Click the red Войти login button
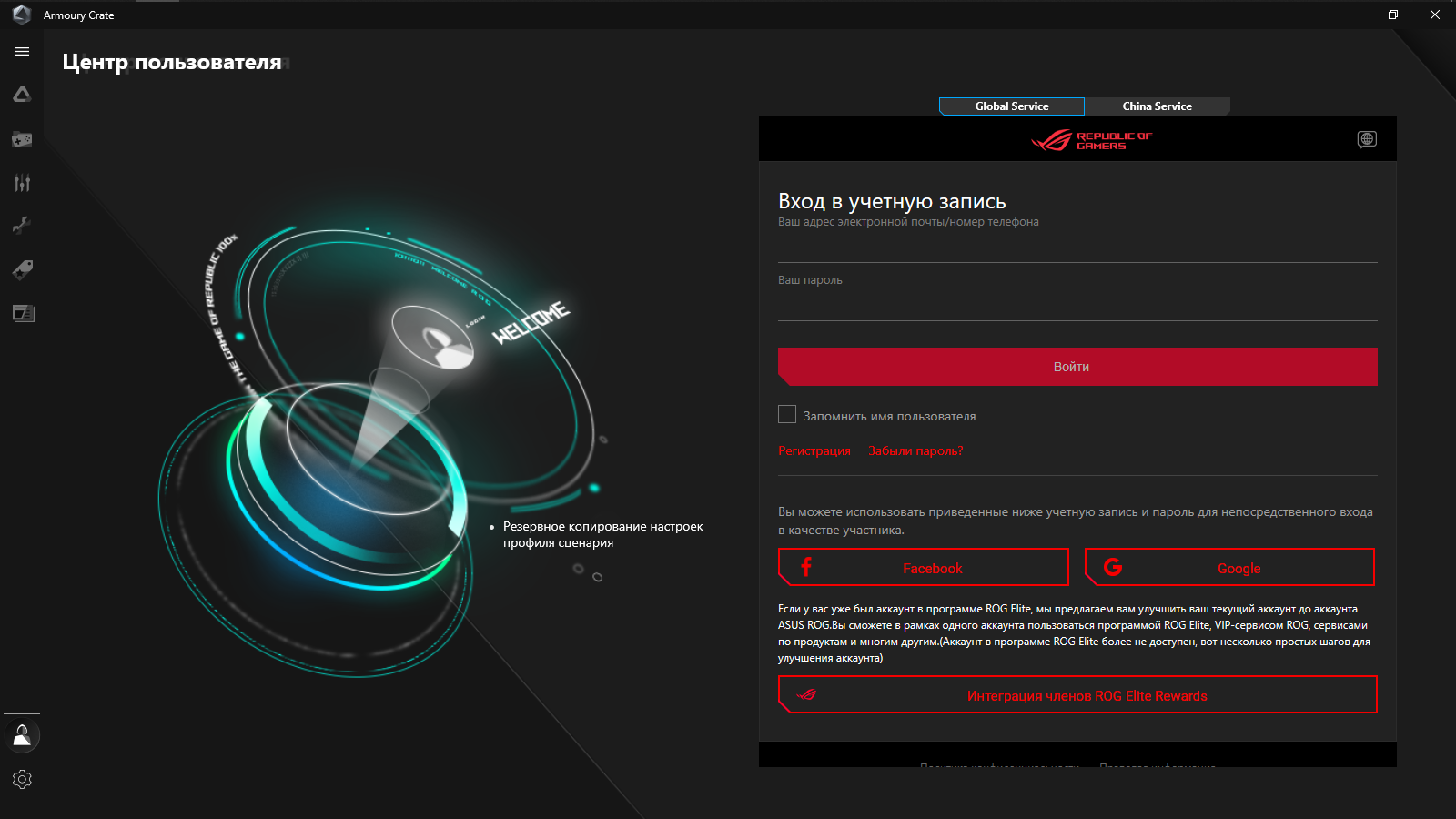The image size is (1456, 819). (x=1077, y=367)
